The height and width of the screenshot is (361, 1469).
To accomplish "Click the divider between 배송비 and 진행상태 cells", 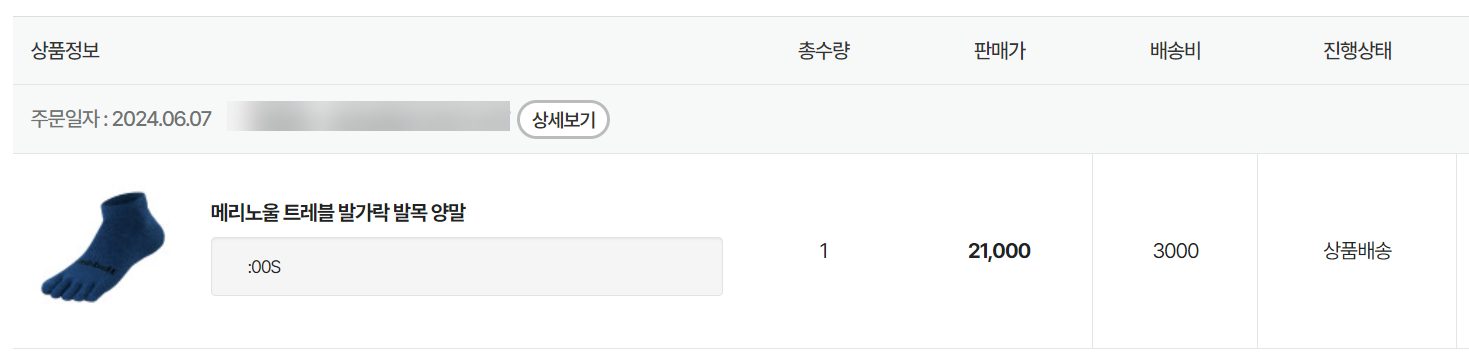I will [x=1257, y=251].
